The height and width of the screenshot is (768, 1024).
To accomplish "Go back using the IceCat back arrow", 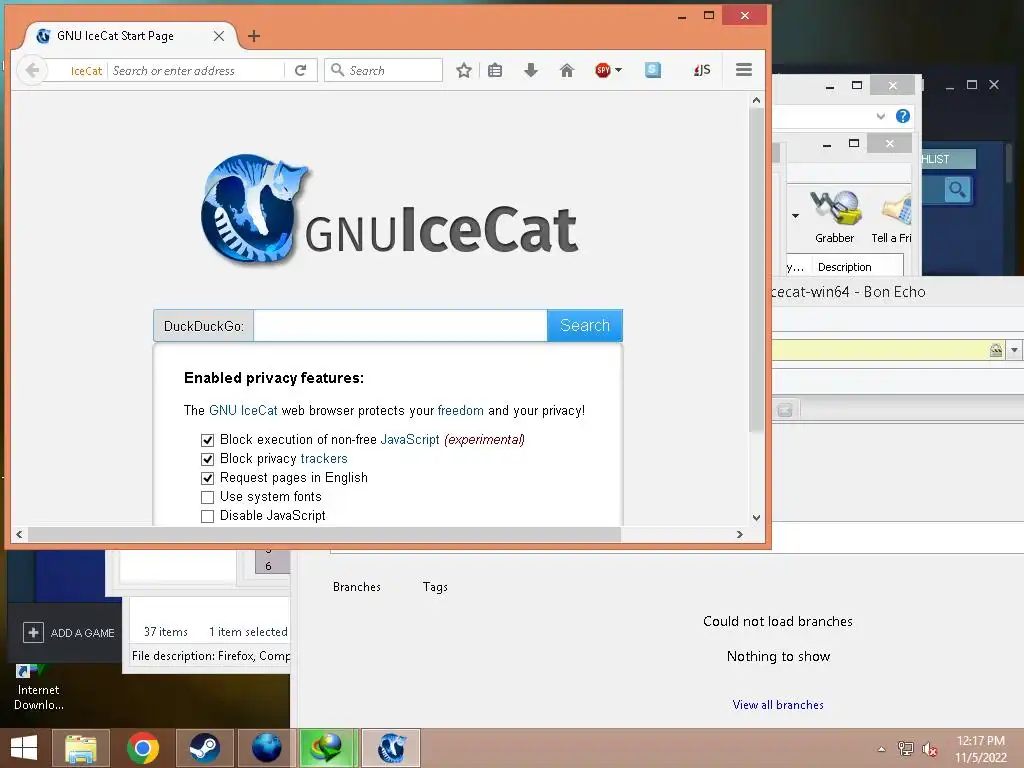I will pyautogui.click(x=32, y=70).
